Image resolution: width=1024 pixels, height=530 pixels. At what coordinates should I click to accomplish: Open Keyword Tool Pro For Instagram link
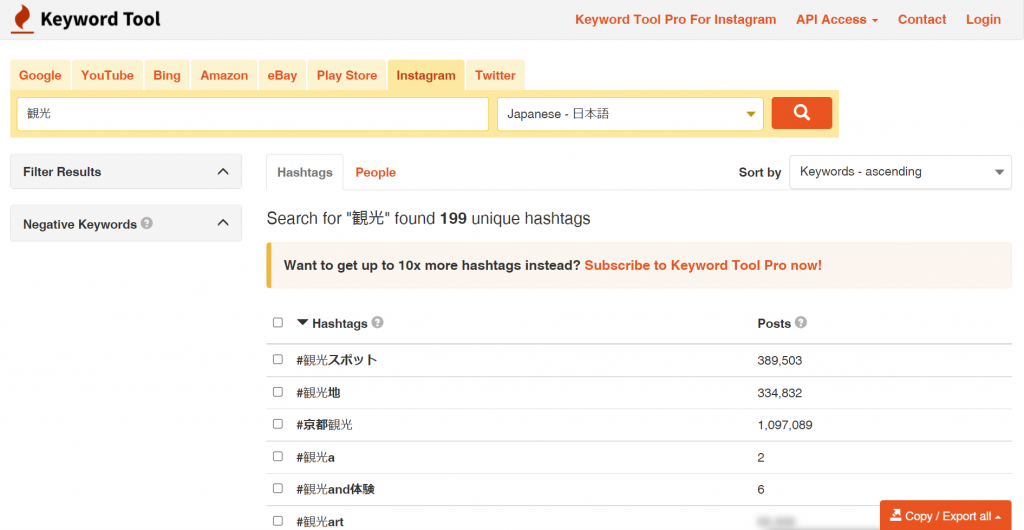(x=675, y=20)
